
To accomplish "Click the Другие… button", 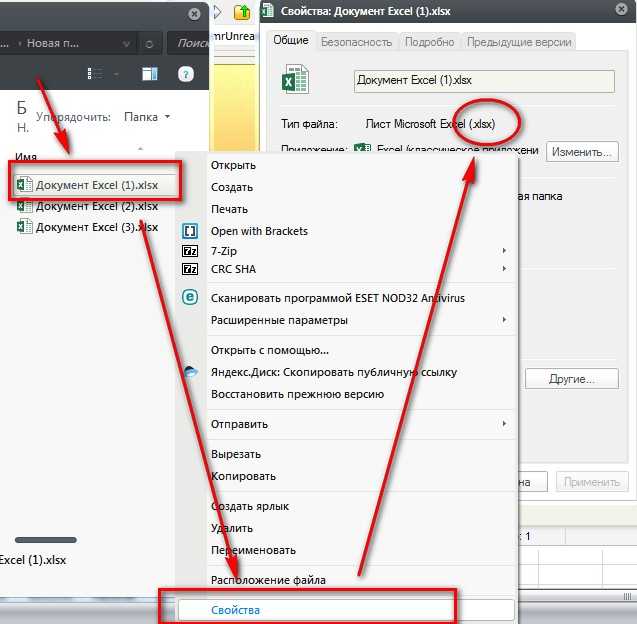I will pos(572,379).
